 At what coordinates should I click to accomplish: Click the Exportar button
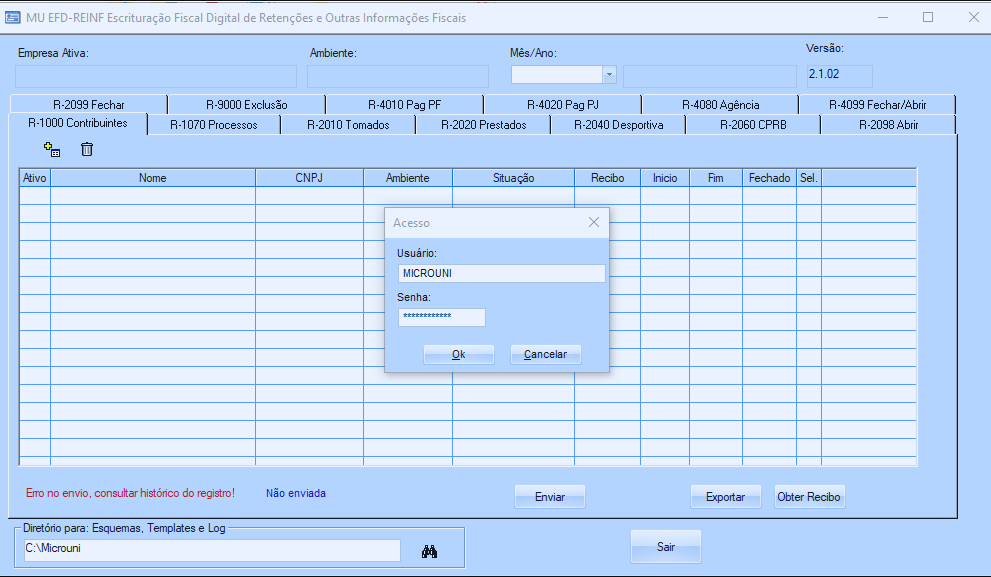pos(725,497)
